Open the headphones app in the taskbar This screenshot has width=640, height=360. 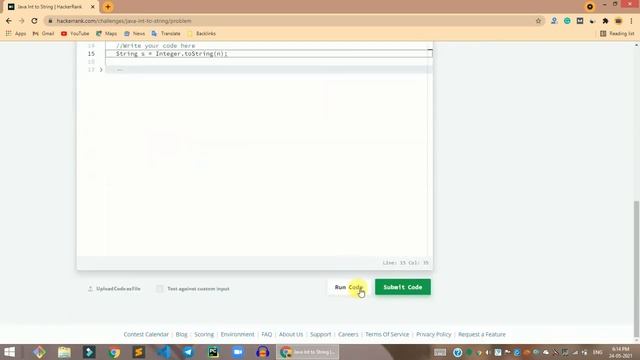(x=263, y=352)
